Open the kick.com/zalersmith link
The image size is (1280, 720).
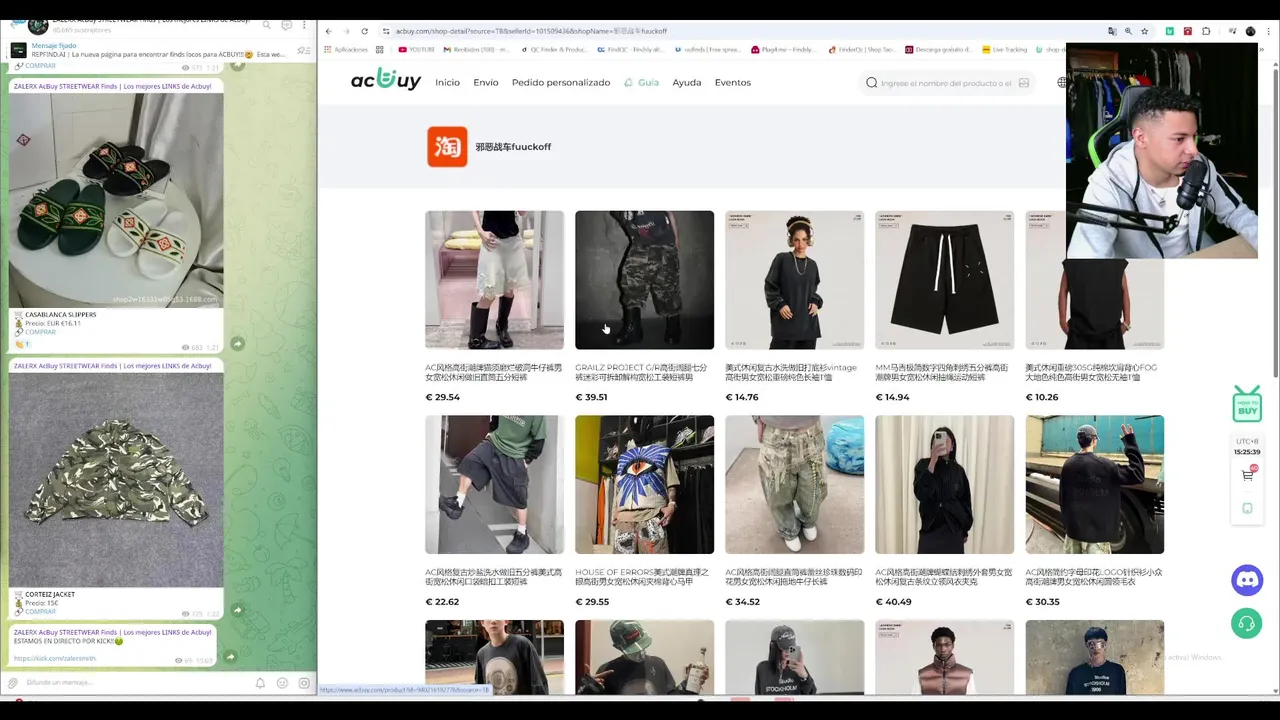(x=55, y=658)
